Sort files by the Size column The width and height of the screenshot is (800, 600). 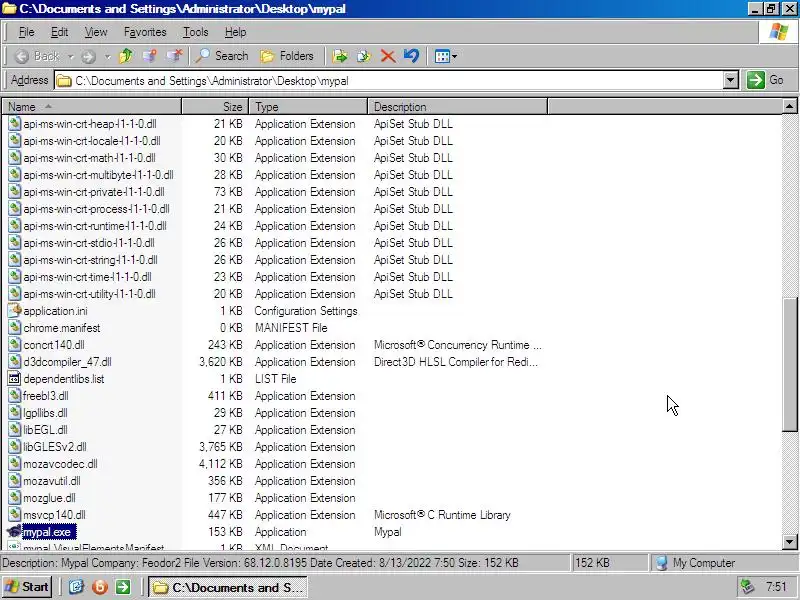215,107
